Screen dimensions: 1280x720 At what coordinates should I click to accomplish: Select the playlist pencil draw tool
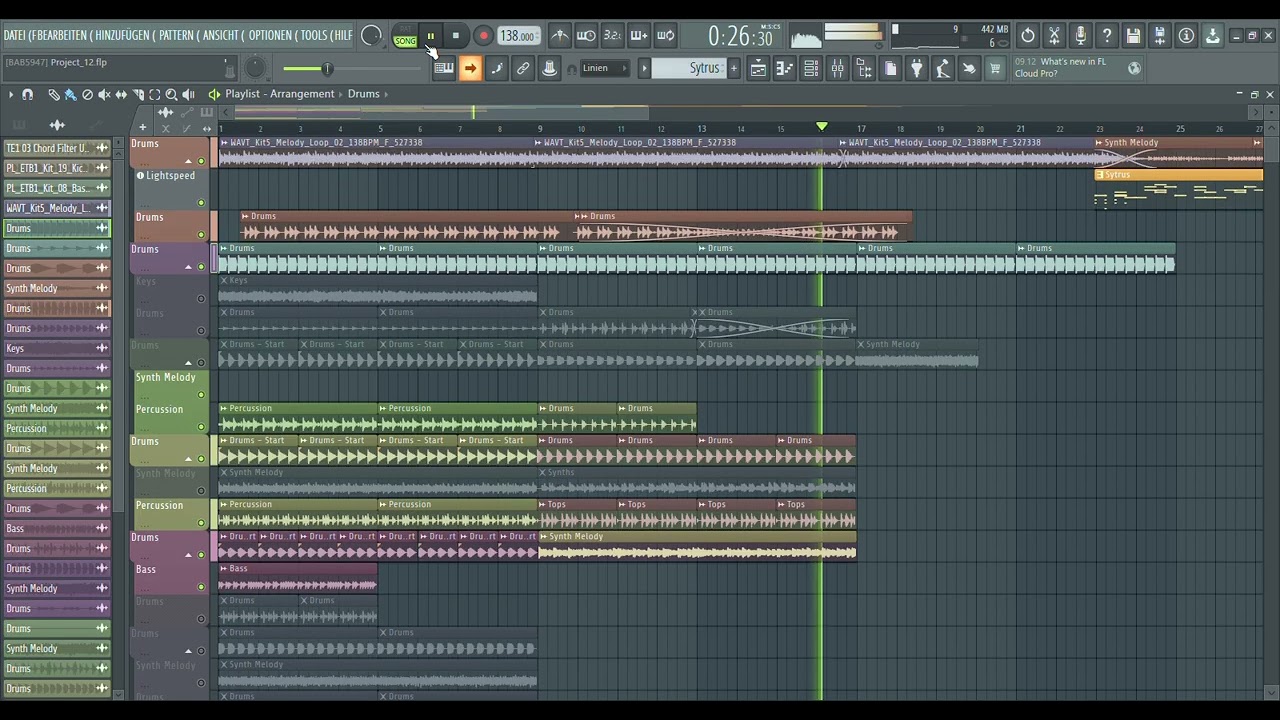53,94
